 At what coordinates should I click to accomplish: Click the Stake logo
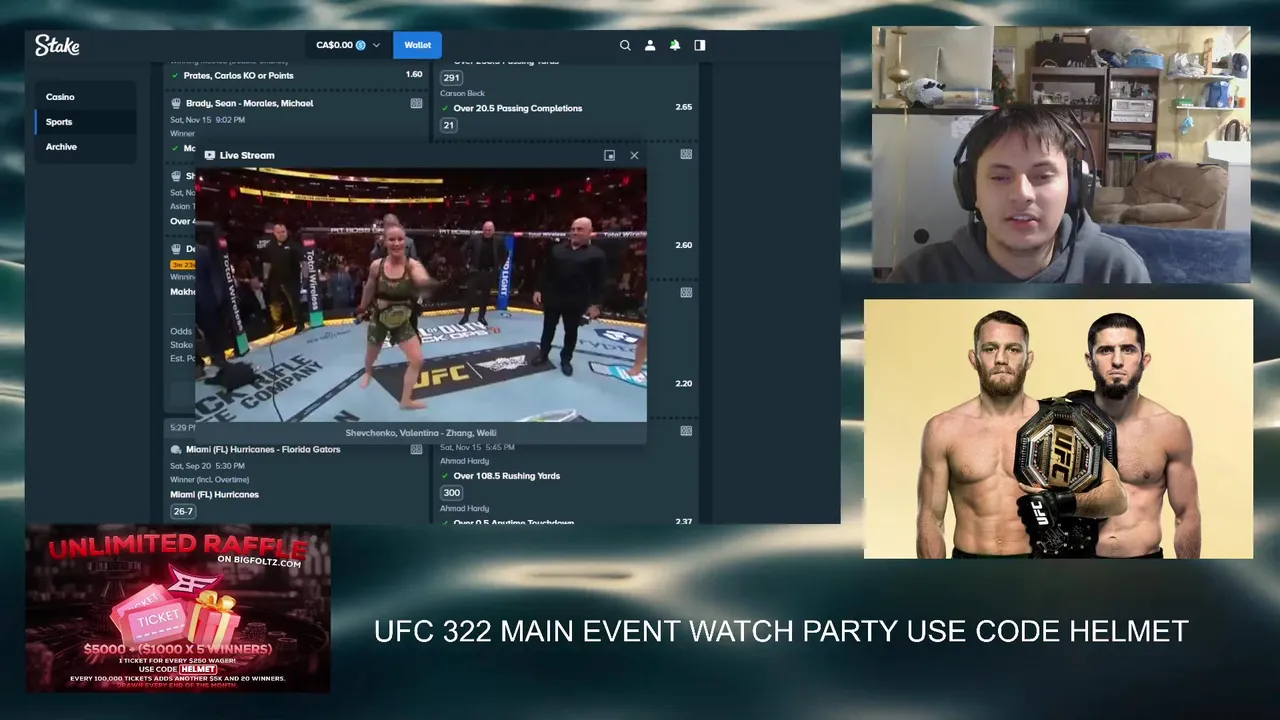pos(57,45)
